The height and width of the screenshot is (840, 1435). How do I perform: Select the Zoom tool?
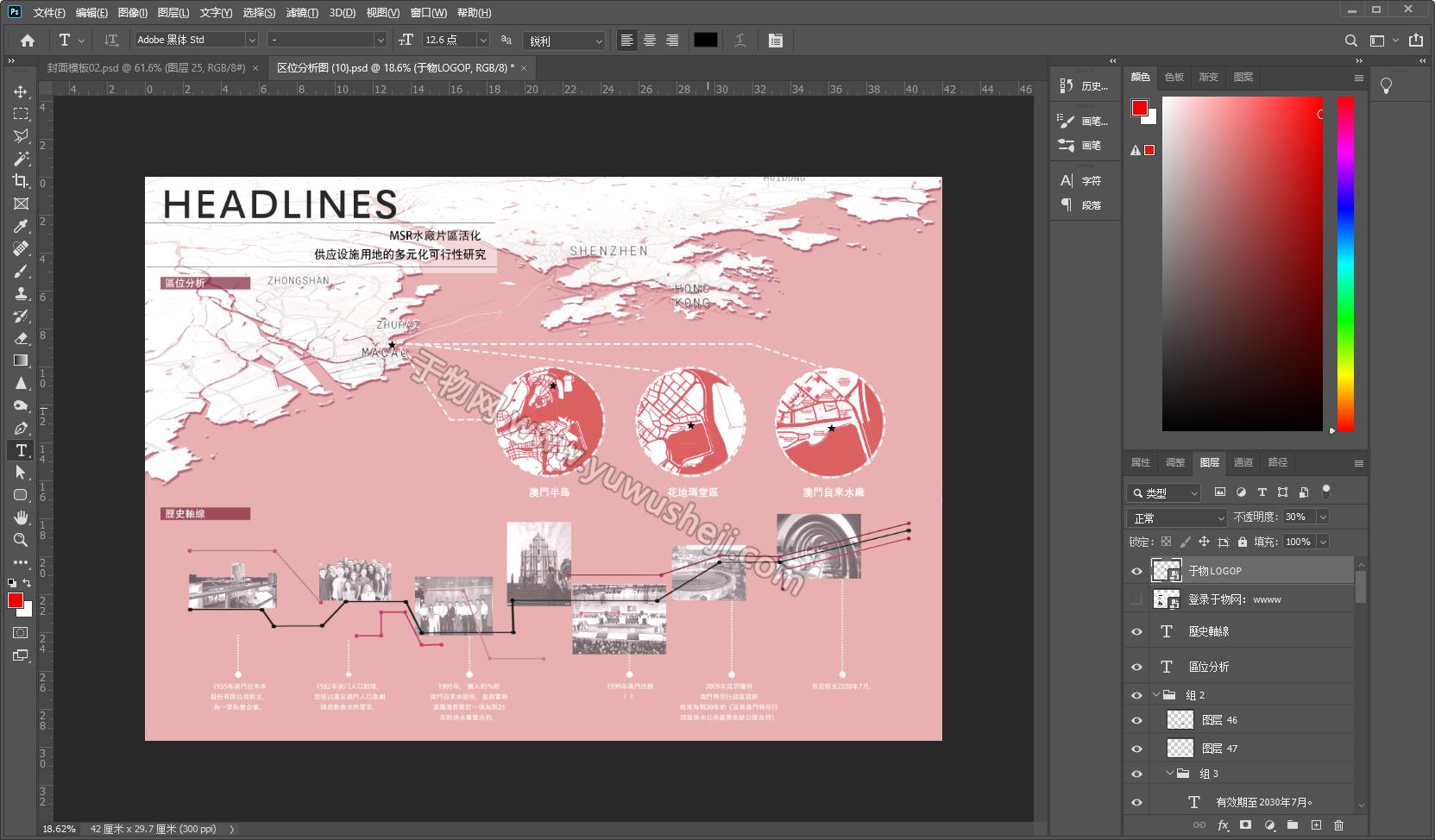(x=21, y=540)
